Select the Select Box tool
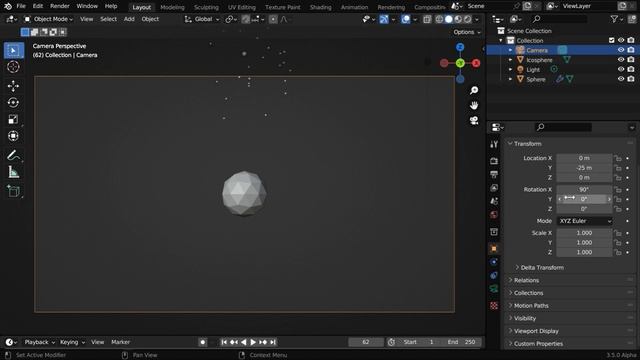Screen dimensions: 640x360 tap(13, 51)
